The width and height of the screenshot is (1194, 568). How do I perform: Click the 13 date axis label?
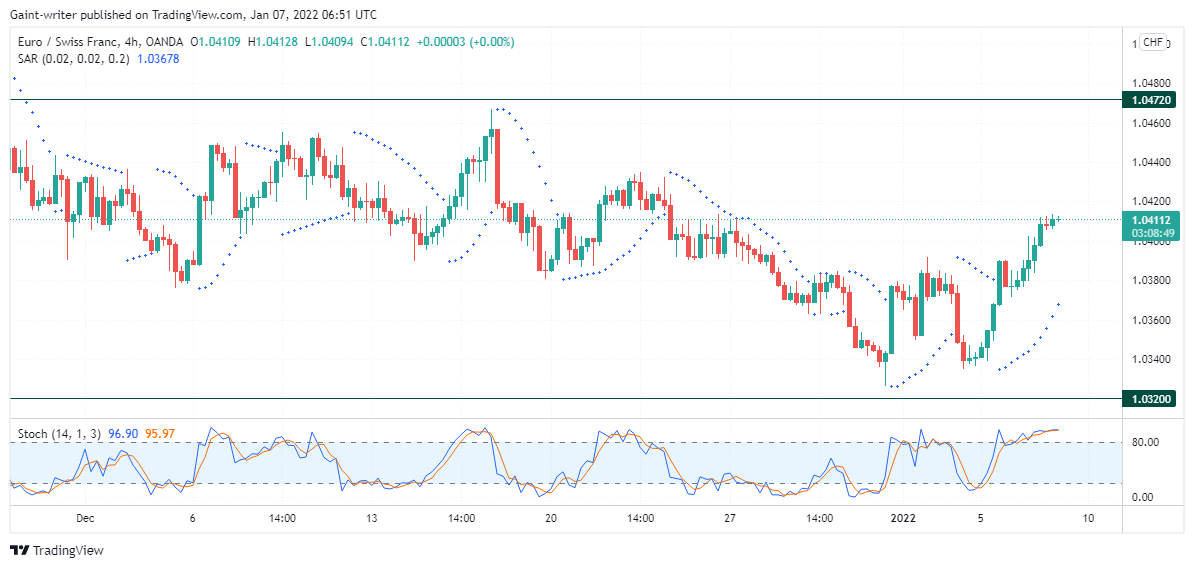tap(372, 519)
